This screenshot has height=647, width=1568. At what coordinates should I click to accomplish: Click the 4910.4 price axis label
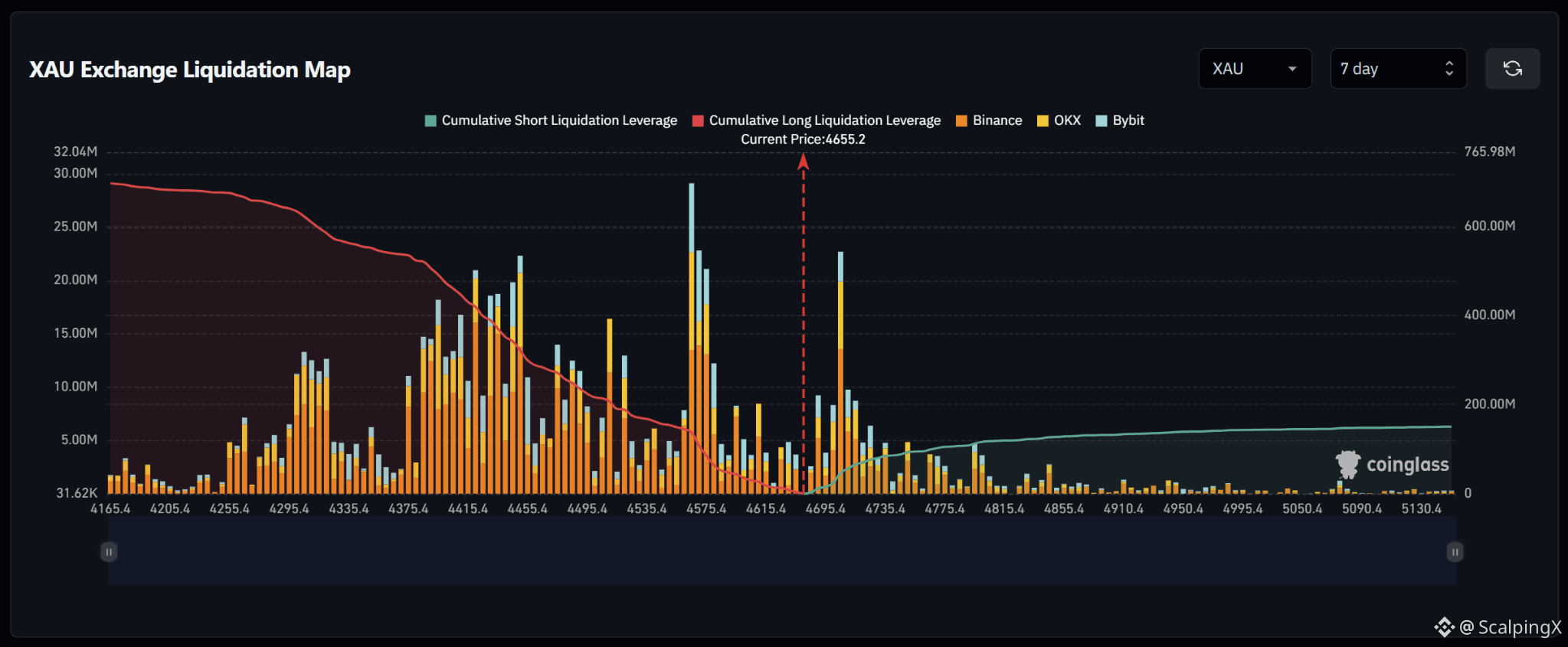click(1124, 508)
